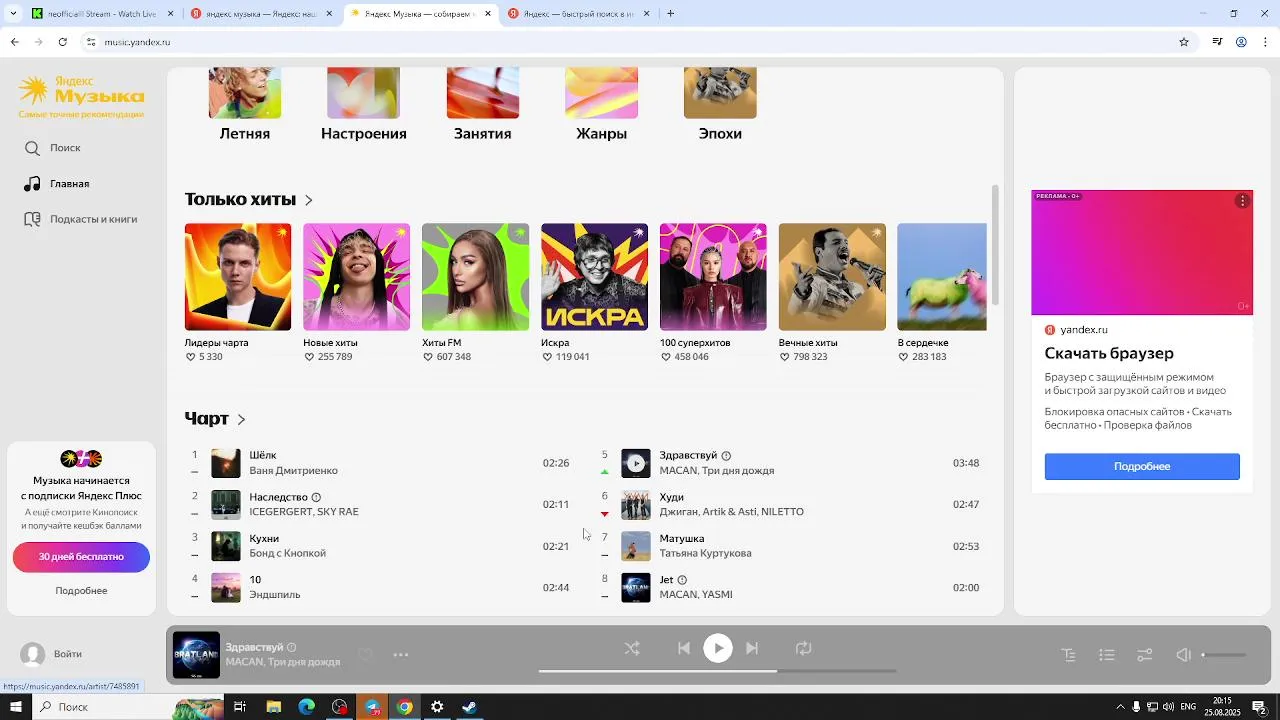Open the Настроения category
The height and width of the screenshot is (720, 1280).
(364, 105)
